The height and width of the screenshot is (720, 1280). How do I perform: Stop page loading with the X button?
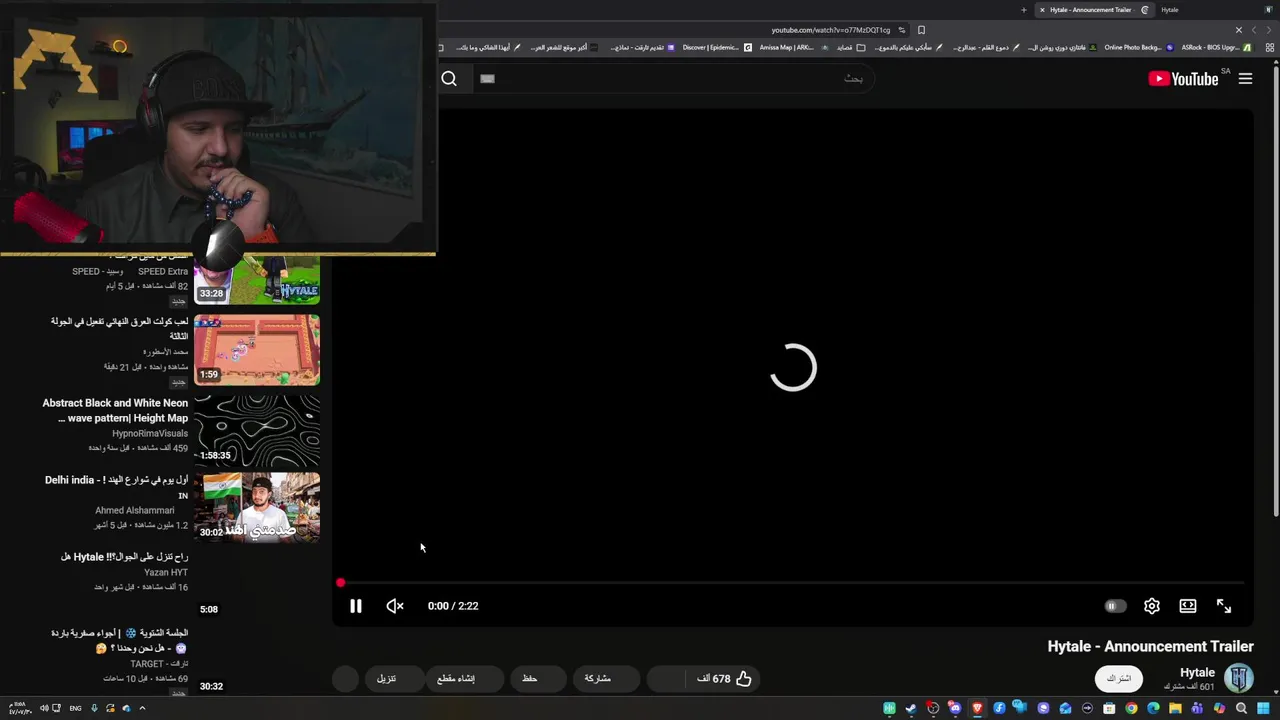[1239, 30]
